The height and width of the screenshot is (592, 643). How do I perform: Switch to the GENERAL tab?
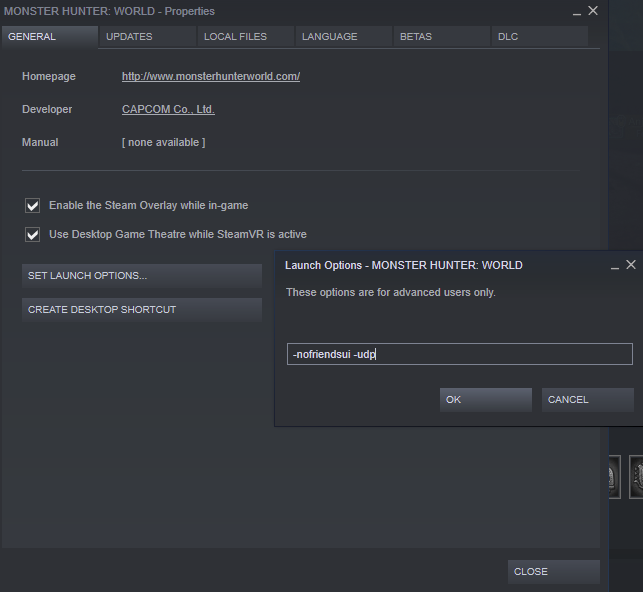click(x=50, y=37)
